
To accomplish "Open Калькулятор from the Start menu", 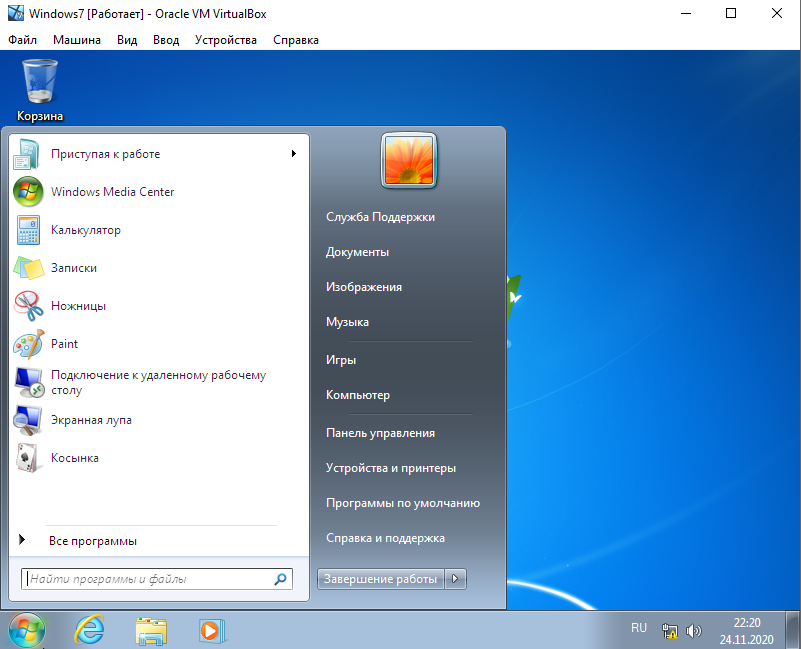I will 85,230.
